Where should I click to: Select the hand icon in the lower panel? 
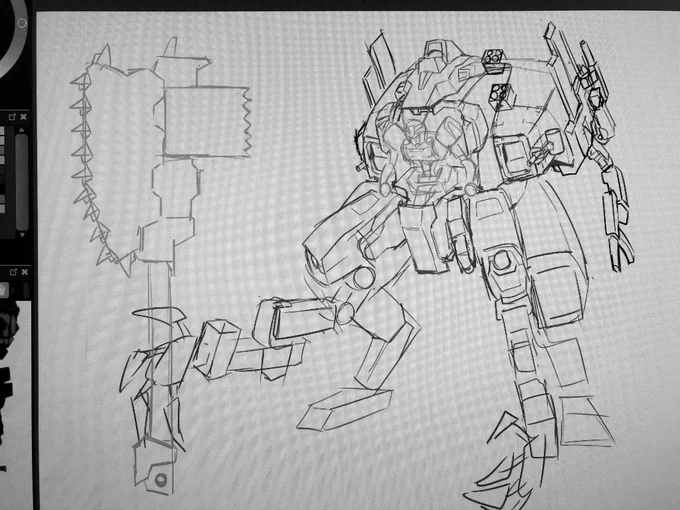(4, 290)
